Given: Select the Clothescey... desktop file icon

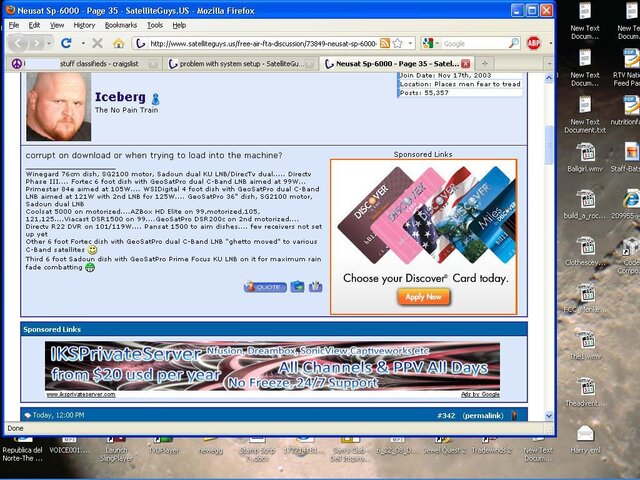Looking at the screenshot, I should pyautogui.click(x=585, y=251).
